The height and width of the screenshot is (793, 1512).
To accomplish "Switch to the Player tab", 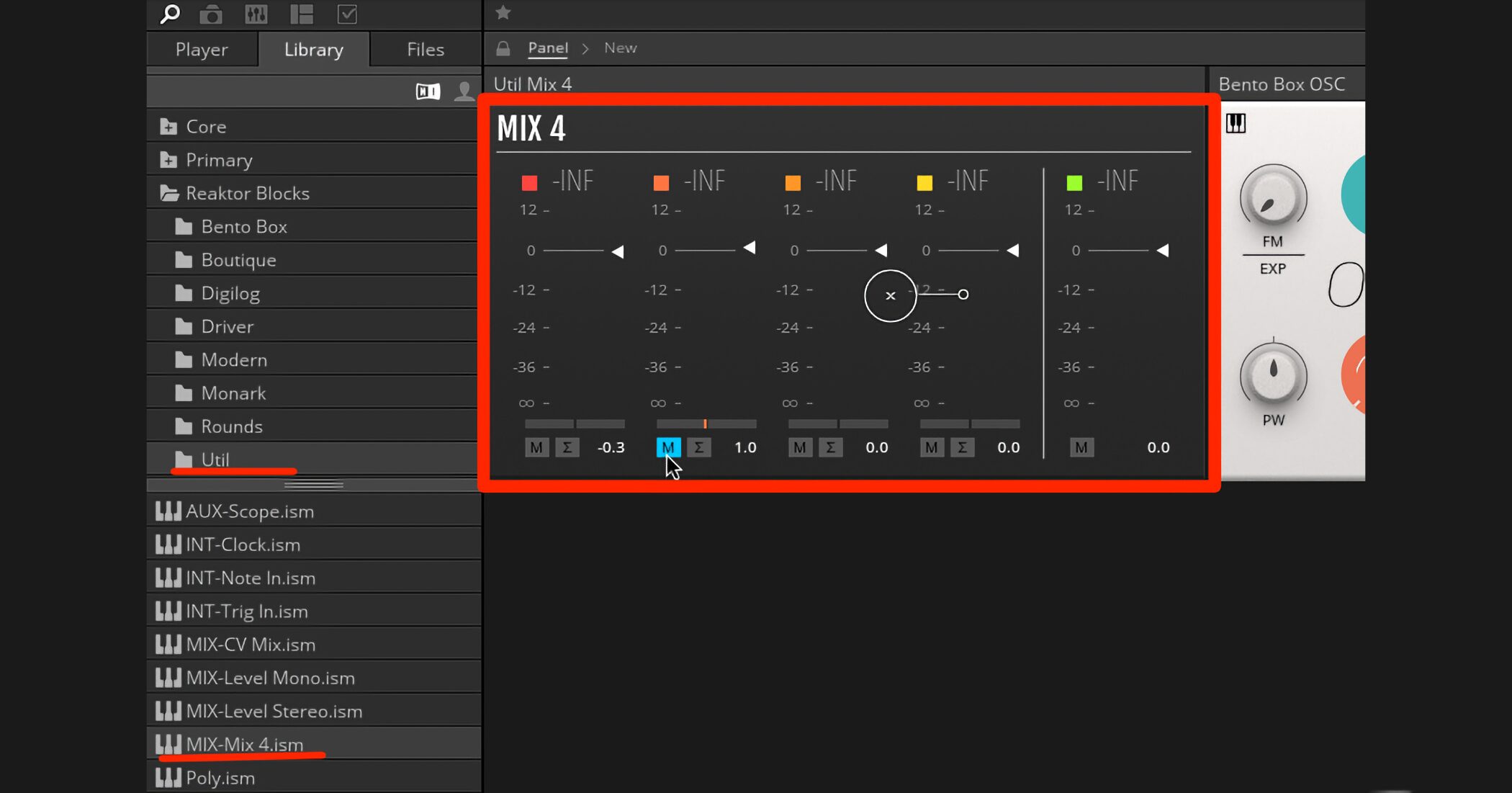I will point(202,49).
